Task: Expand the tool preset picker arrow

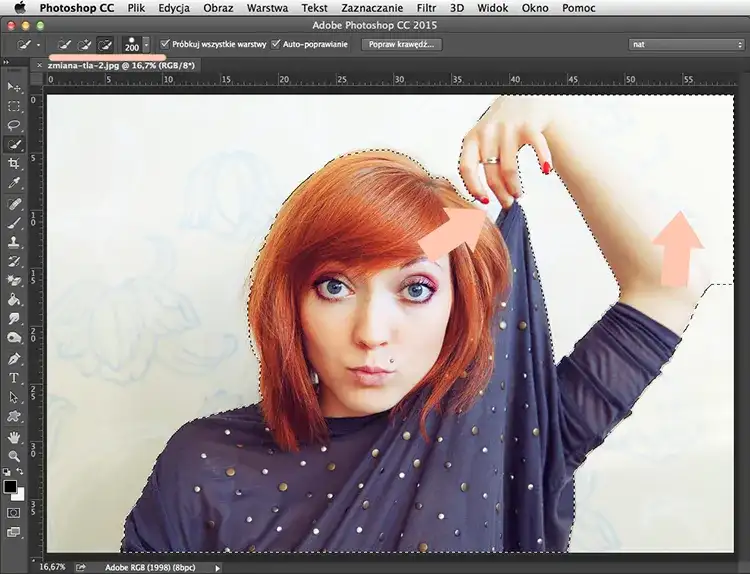Action: pyautogui.click(x=38, y=45)
